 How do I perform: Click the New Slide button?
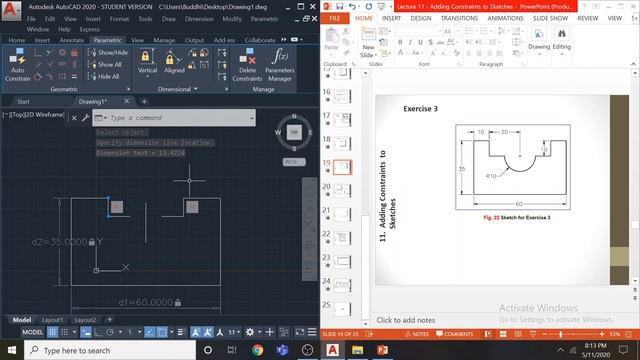[x=368, y=43]
